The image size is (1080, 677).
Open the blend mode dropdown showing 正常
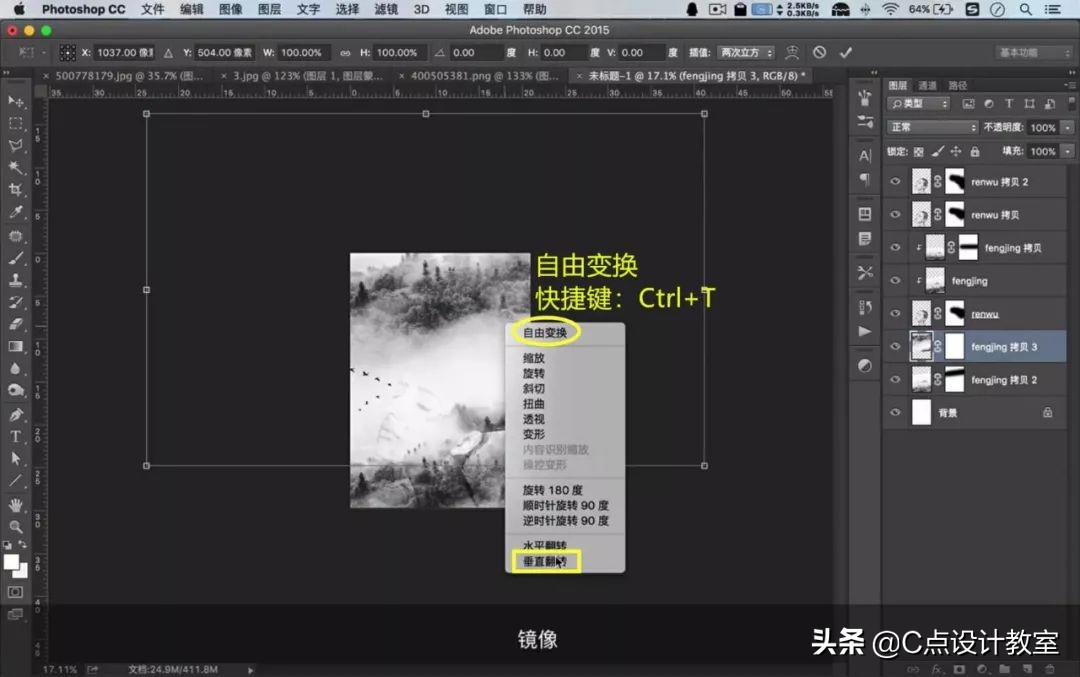pos(930,126)
